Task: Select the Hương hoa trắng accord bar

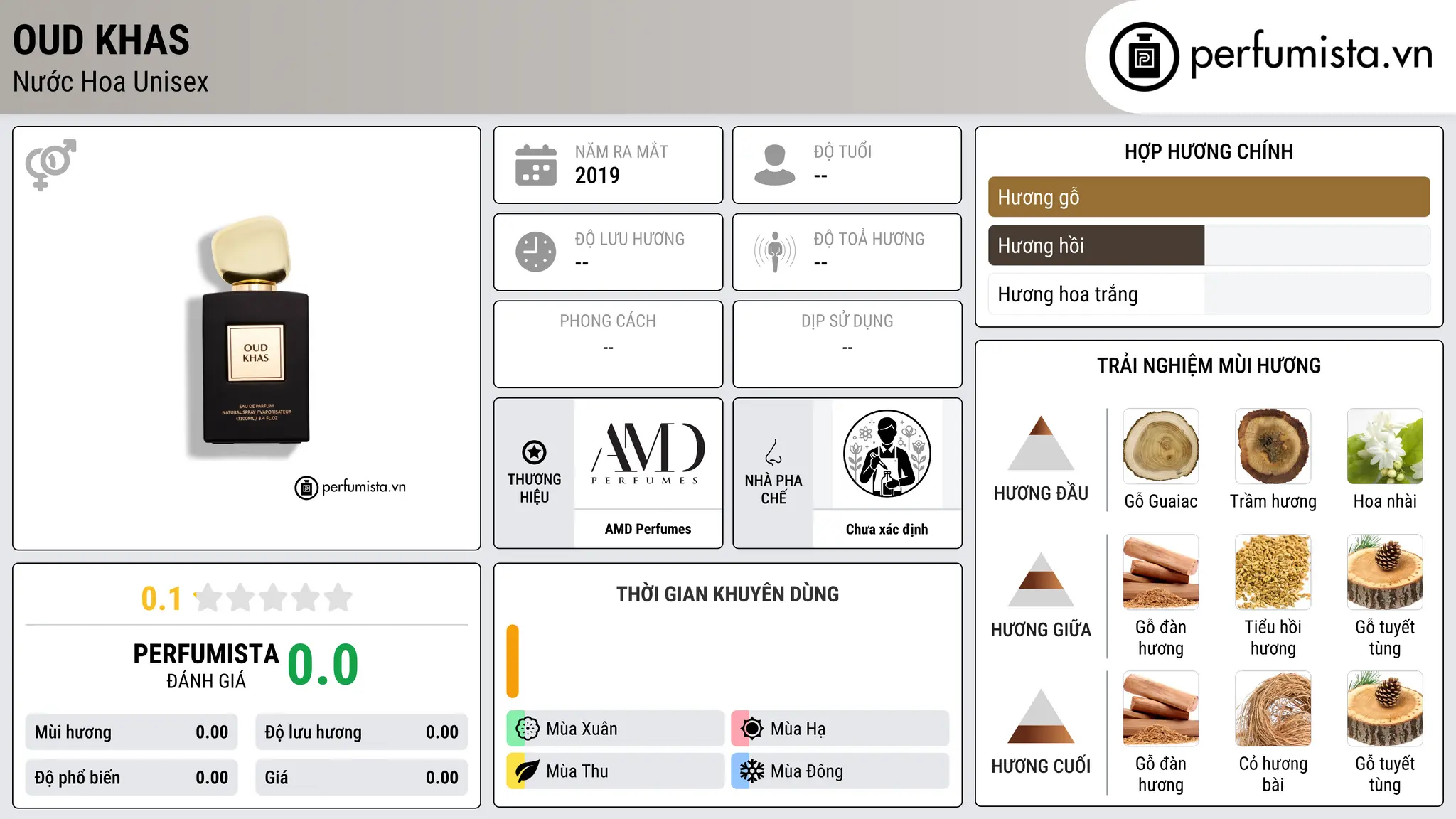Action: tap(1209, 294)
